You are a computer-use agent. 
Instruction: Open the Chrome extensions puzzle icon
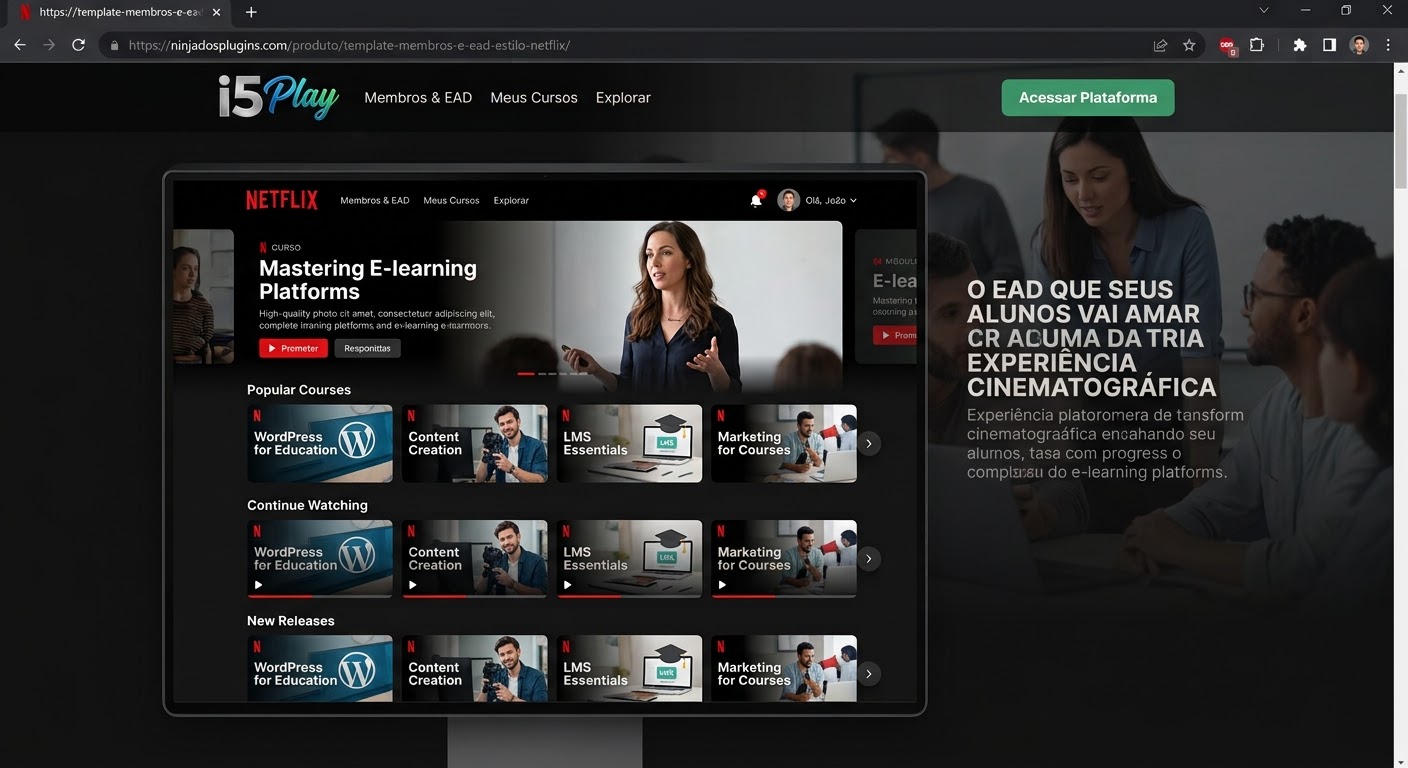point(1300,45)
